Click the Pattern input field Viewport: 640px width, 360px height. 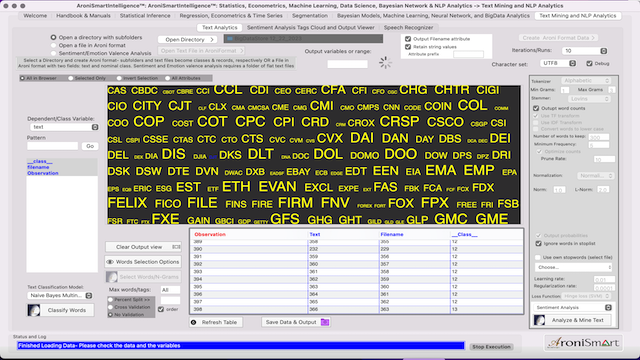[x=52, y=146]
